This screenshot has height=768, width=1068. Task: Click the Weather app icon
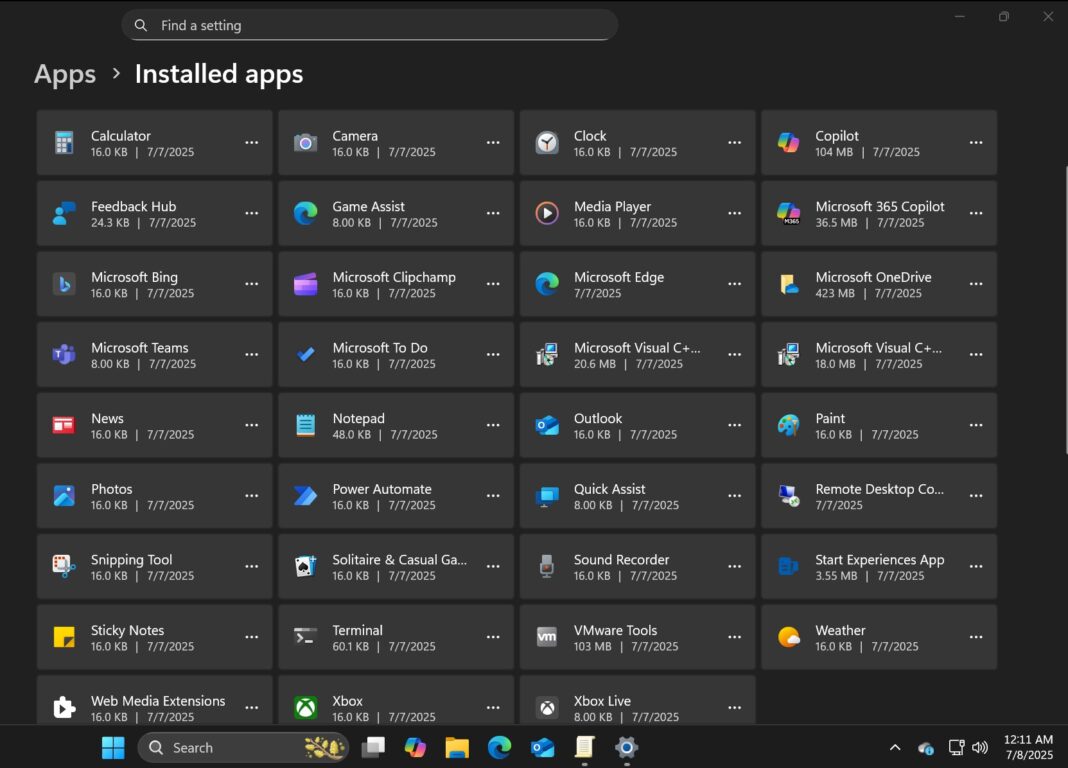point(788,636)
